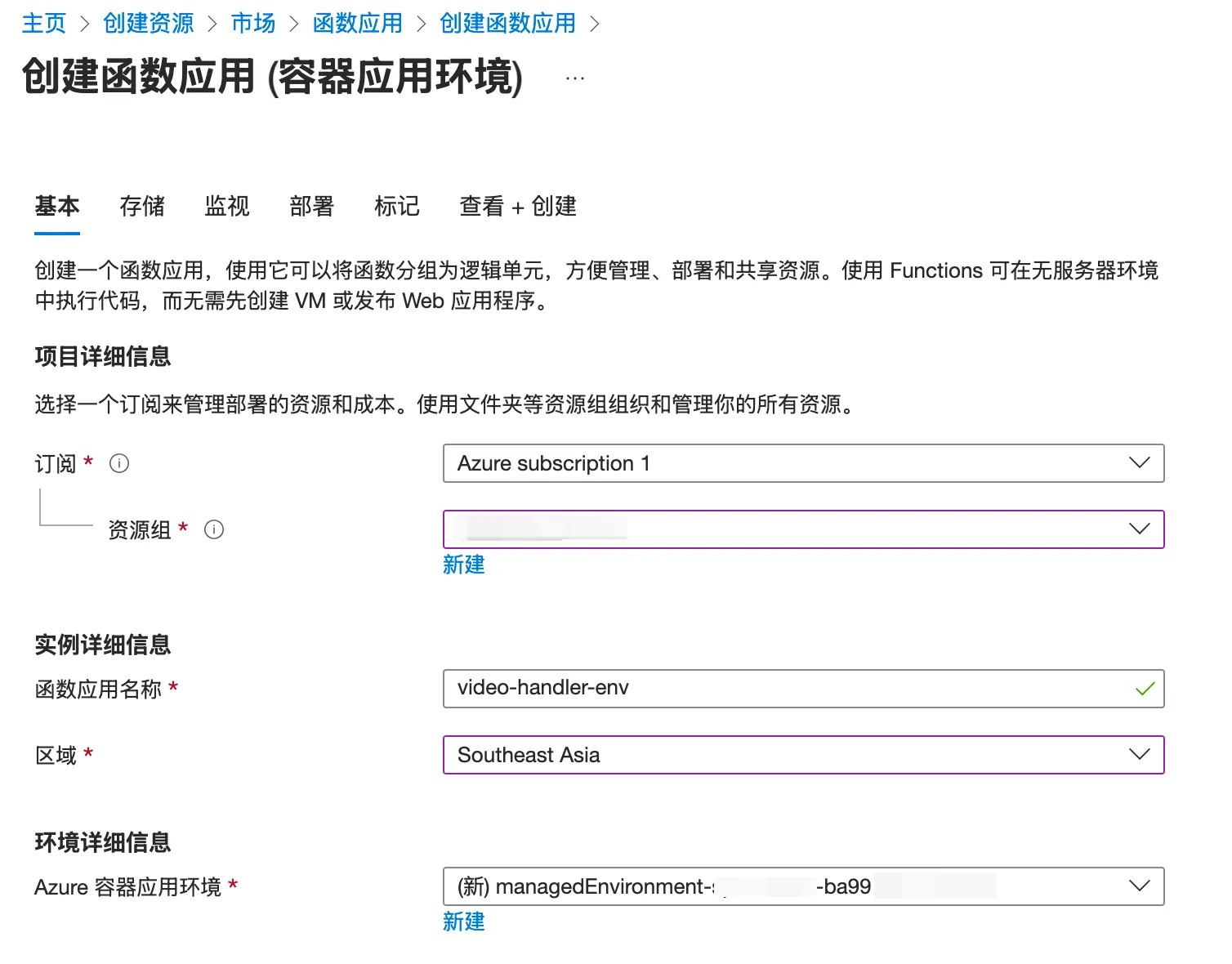
Task: Click the info icon next to 资源组
Action: coord(214,530)
